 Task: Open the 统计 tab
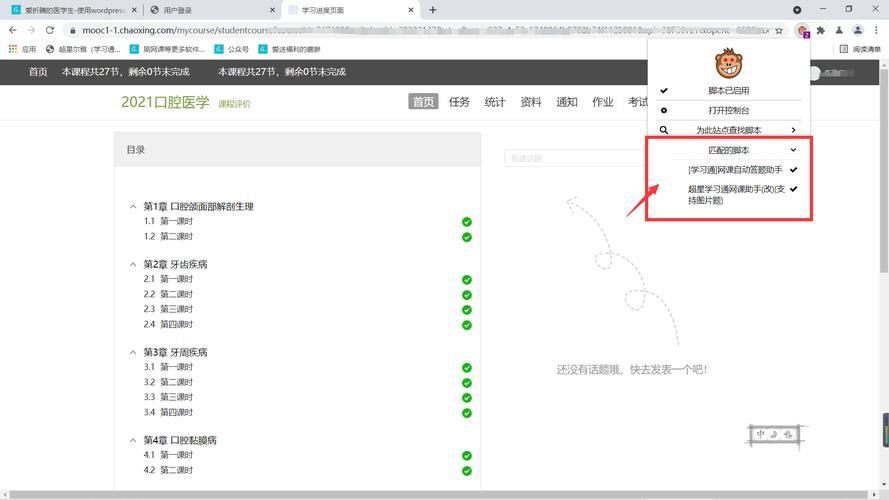(x=494, y=102)
